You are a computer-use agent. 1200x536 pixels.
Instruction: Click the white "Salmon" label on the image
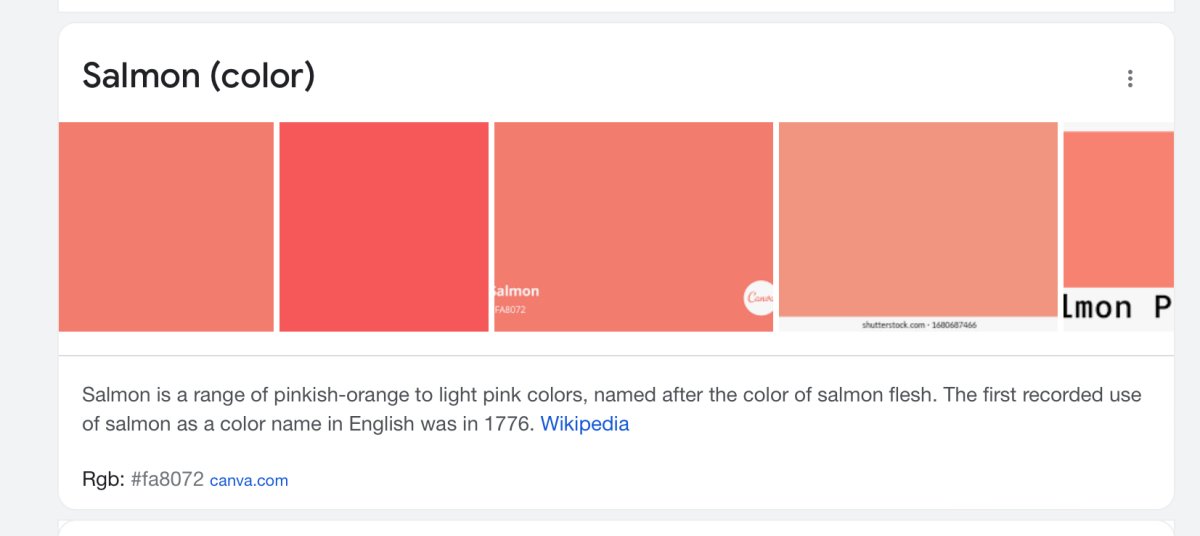click(516, 291)
